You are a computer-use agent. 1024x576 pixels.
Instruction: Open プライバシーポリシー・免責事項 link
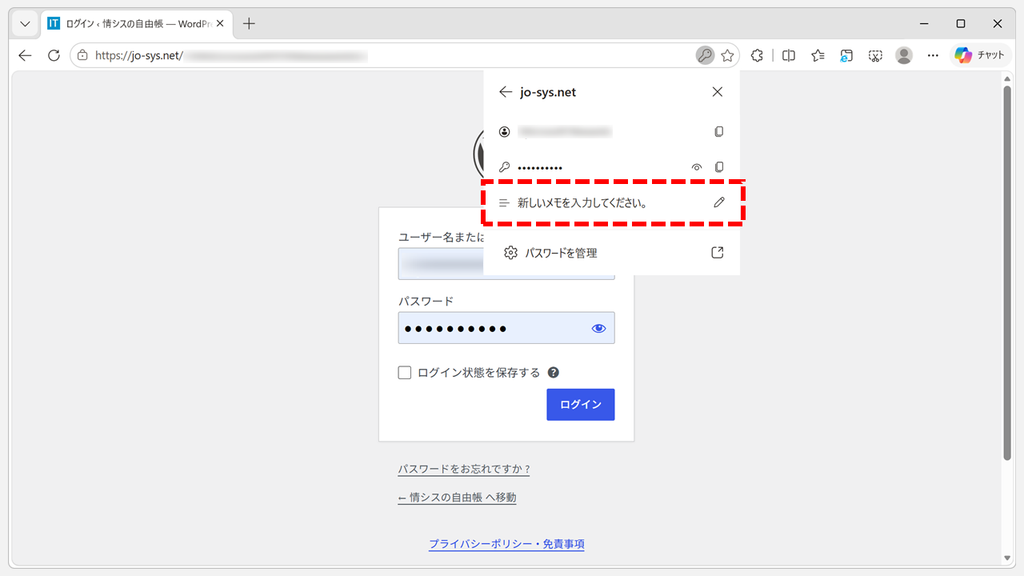(x=506, y=544)
